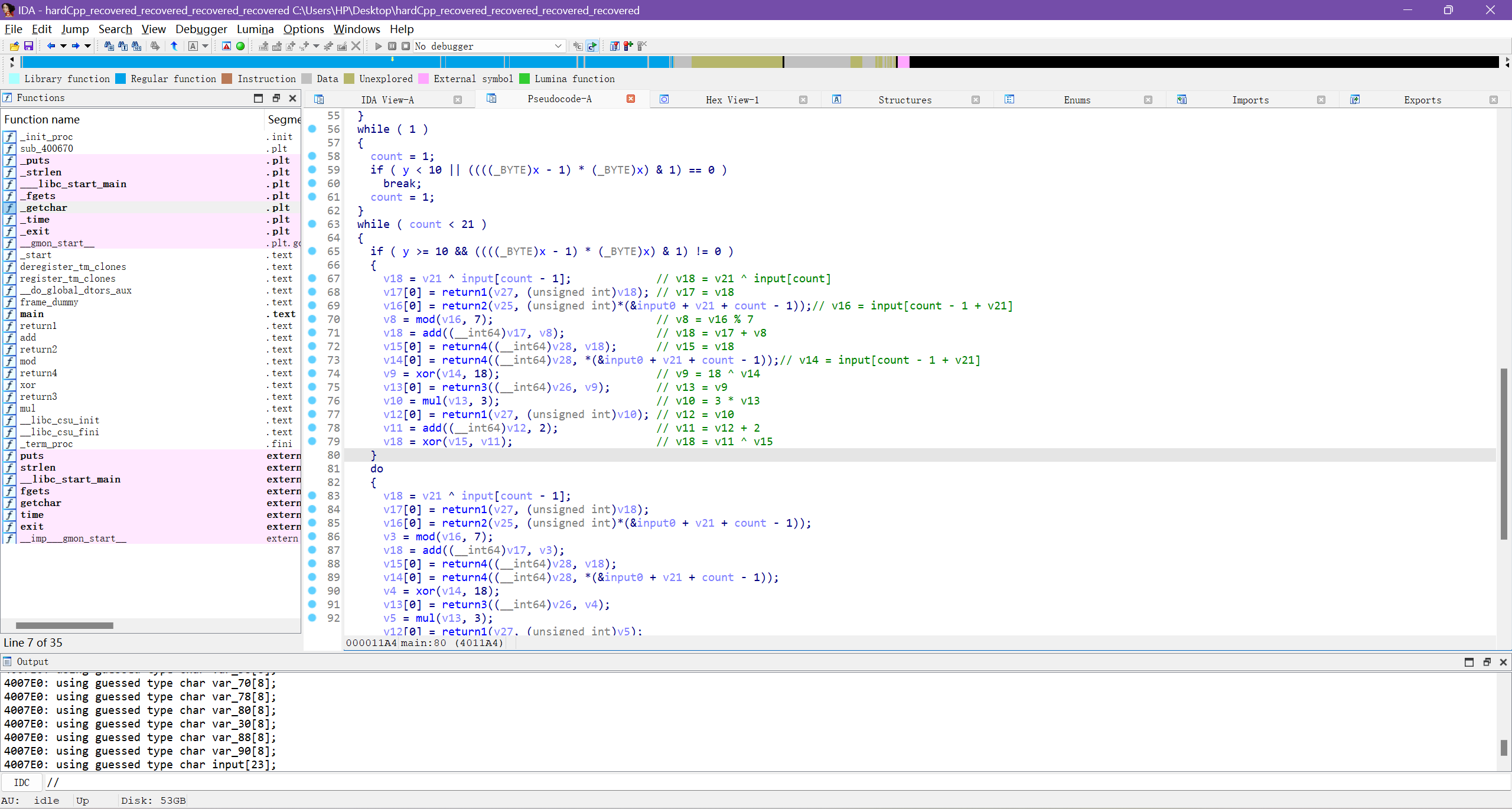Image resolution: width=1512 pixels, height=809 pixels.
Task: Open the Edit menu
Action: (x=41, y=29)
